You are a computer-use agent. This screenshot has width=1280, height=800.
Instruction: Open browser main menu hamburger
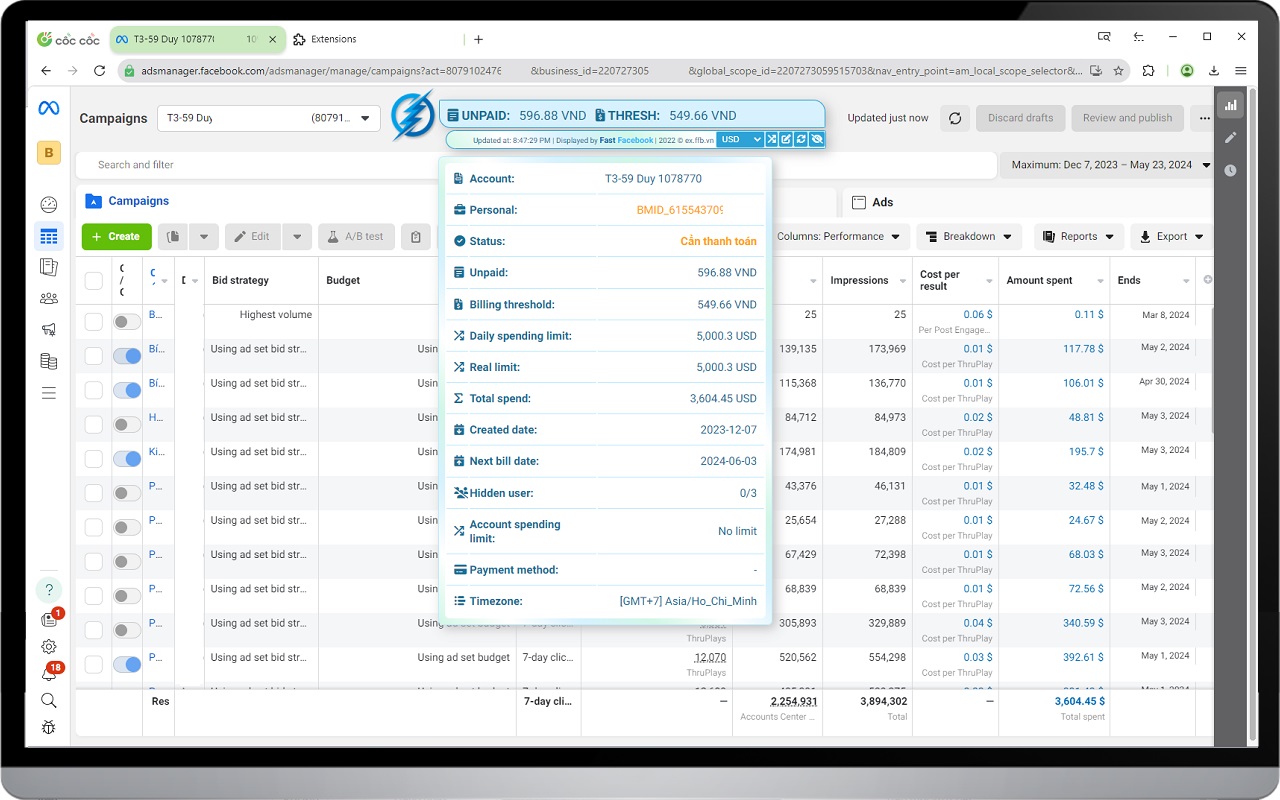tap(1241, 71)
